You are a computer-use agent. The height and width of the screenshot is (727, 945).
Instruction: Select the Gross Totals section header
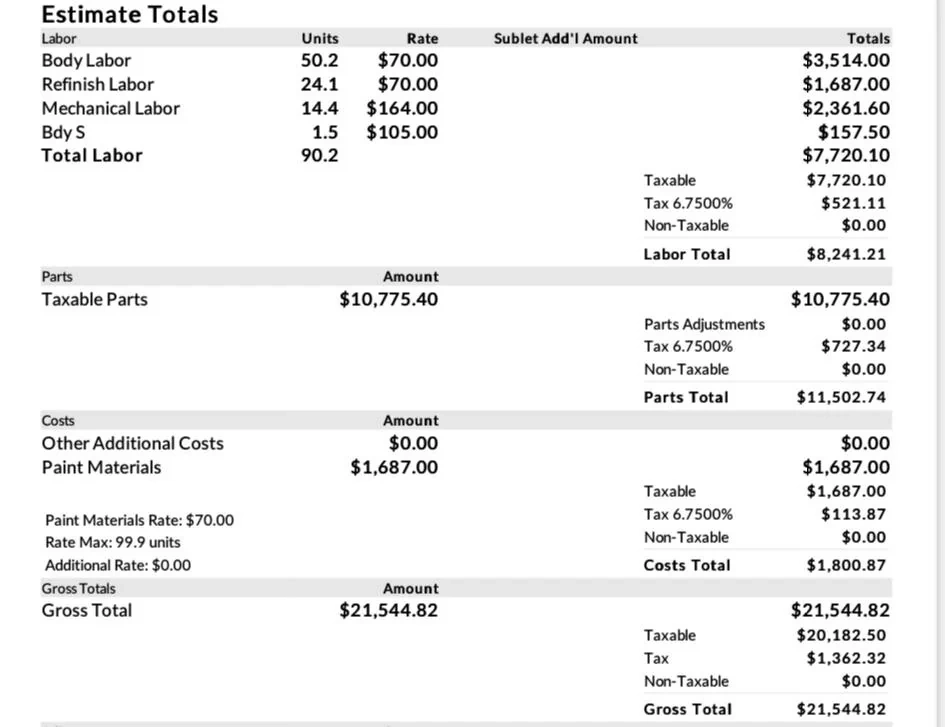(78, 589)
